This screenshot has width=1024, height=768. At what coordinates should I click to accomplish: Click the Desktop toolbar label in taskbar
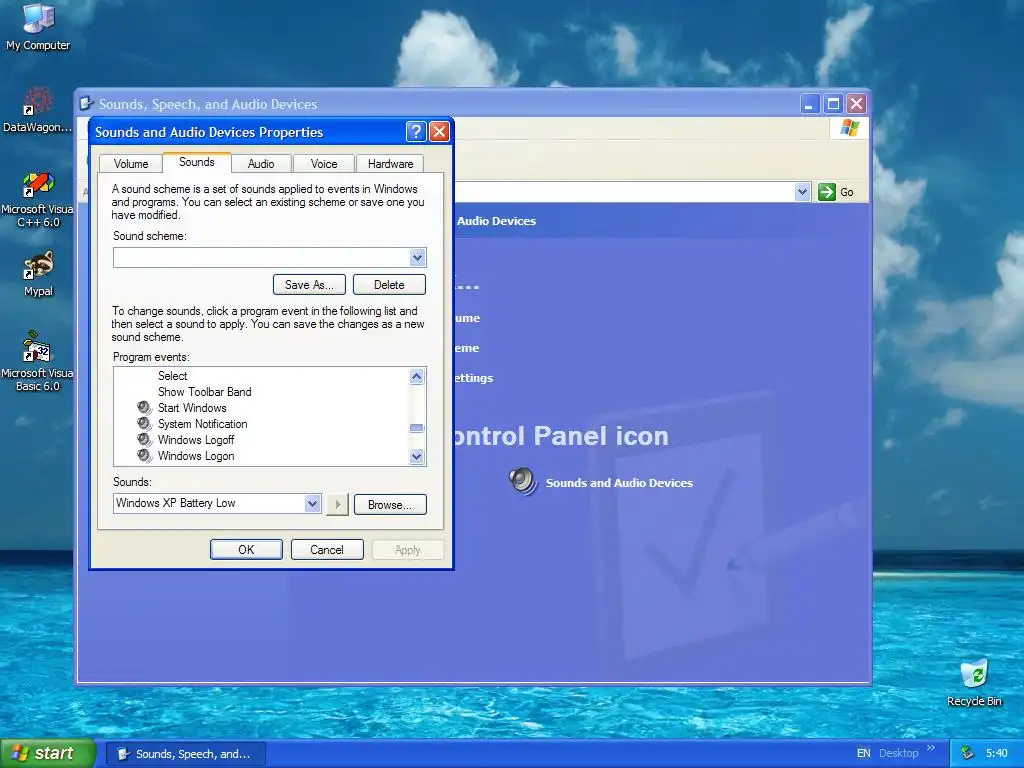pyautogui.click(x=899, y=753)
